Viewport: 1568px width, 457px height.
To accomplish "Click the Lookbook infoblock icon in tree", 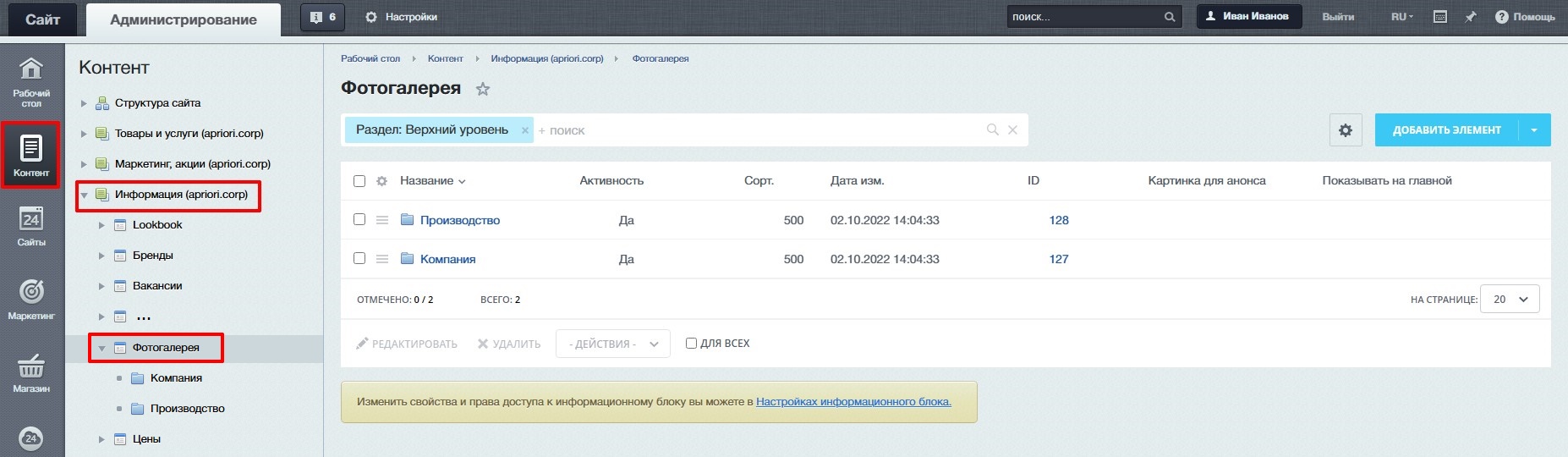I will (120, 225).
